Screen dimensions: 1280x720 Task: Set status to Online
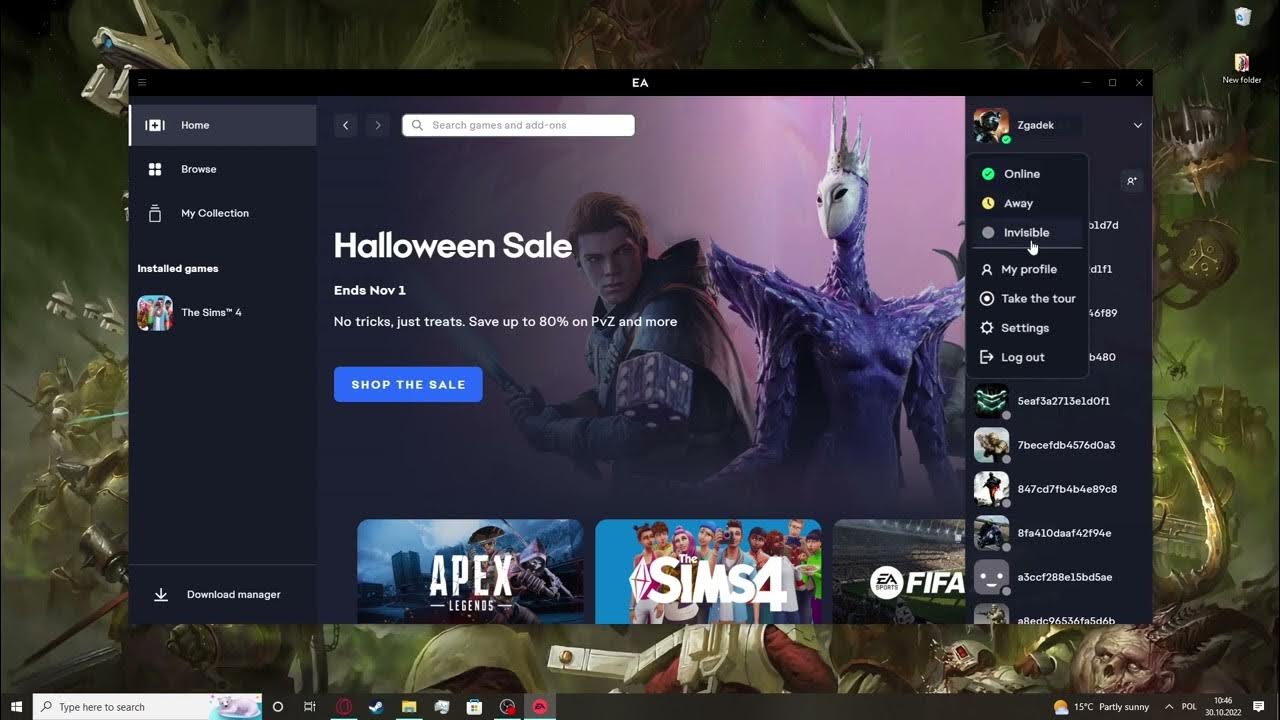pyautogui.click(x=1027, y=174)
